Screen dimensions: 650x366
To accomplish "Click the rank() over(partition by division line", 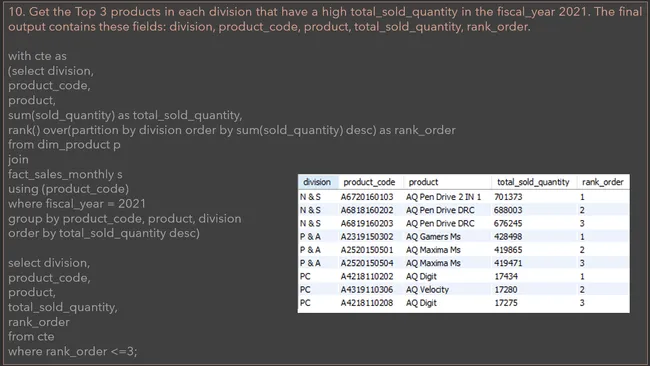I will (x=232, y=130).
